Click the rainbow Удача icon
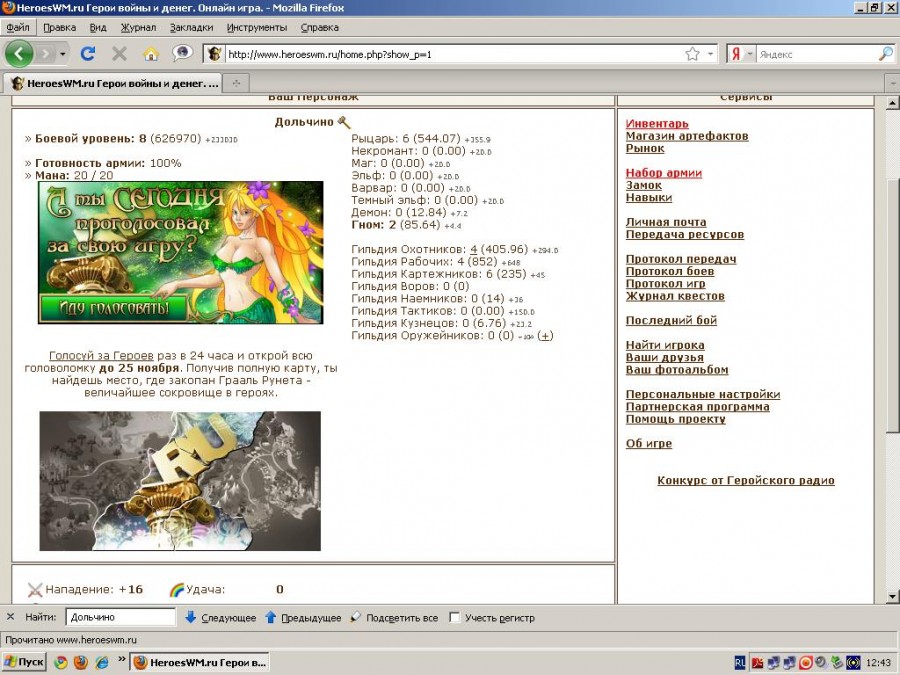The height and width of the screenshot is (675, 900). point(177,589)
